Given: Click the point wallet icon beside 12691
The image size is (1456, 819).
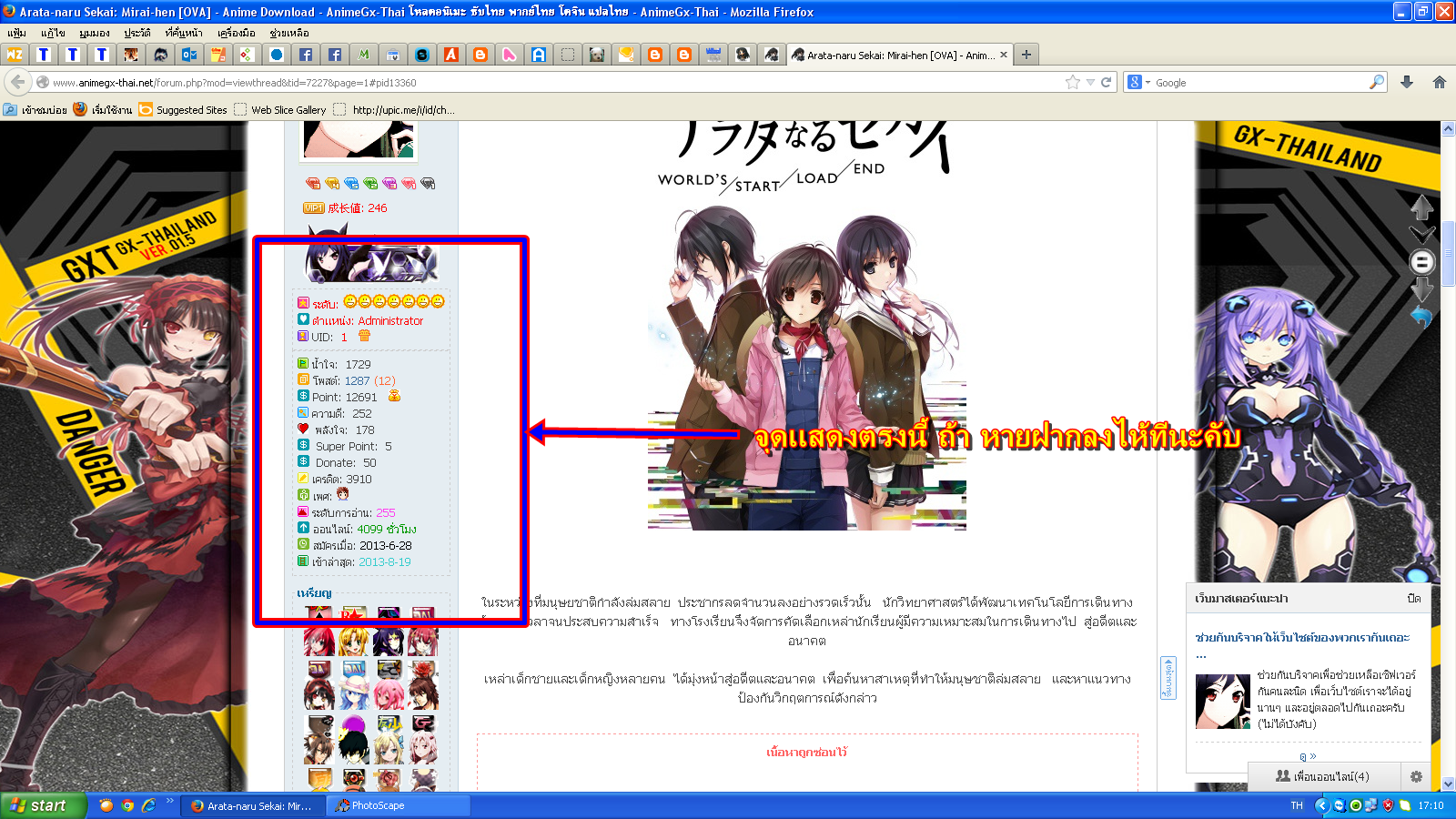Looking at the screenshot, I should 394,396.
